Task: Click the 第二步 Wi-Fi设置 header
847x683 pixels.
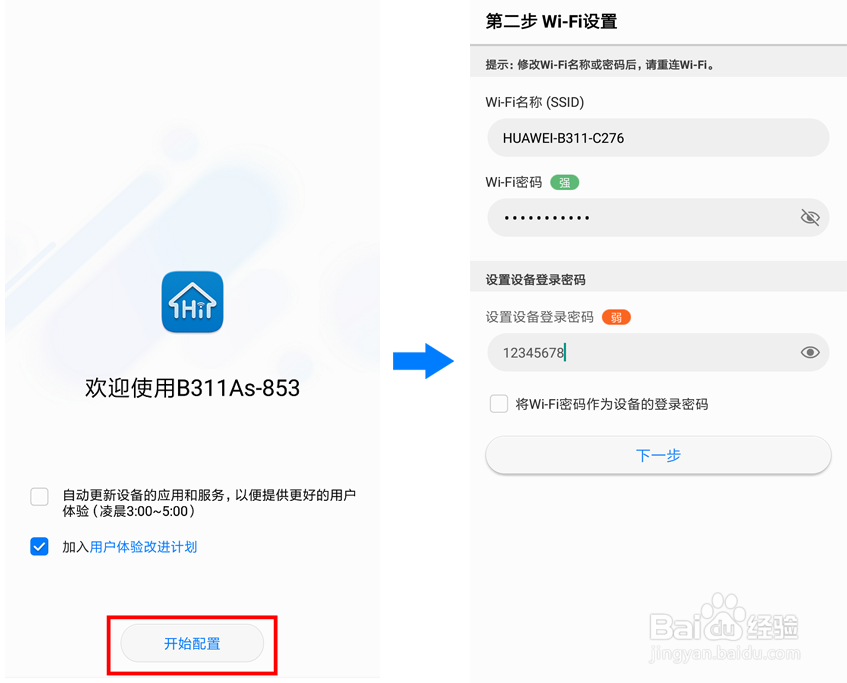Action: pyautogui.click(x=552, y=20)
